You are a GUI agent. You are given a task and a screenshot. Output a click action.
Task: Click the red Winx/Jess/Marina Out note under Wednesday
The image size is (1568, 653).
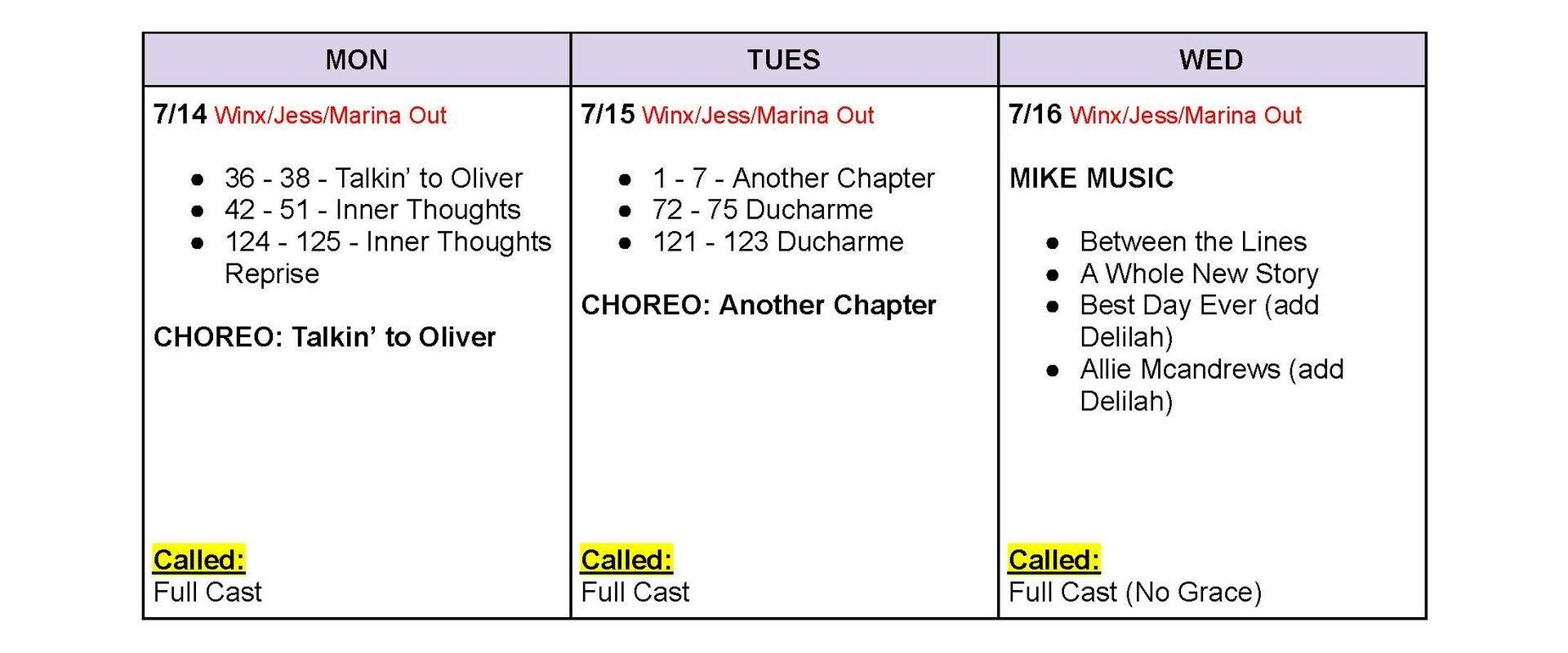1185,115
